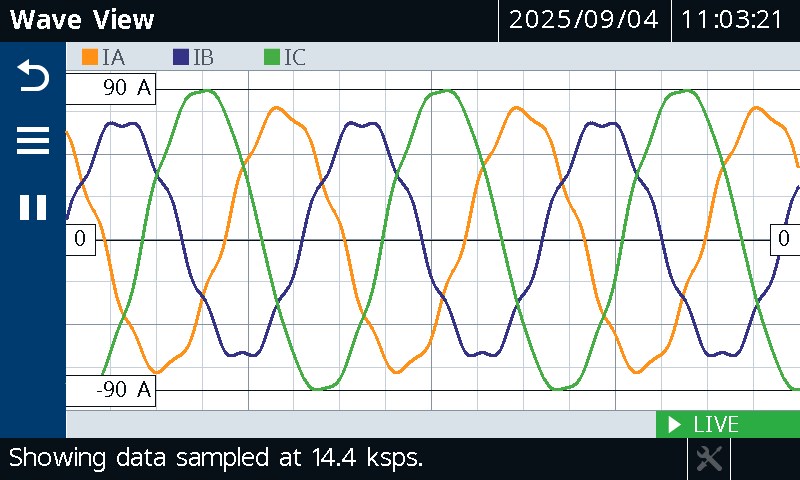
Task: Click the sampling rate status message
Action: point(216,459)
